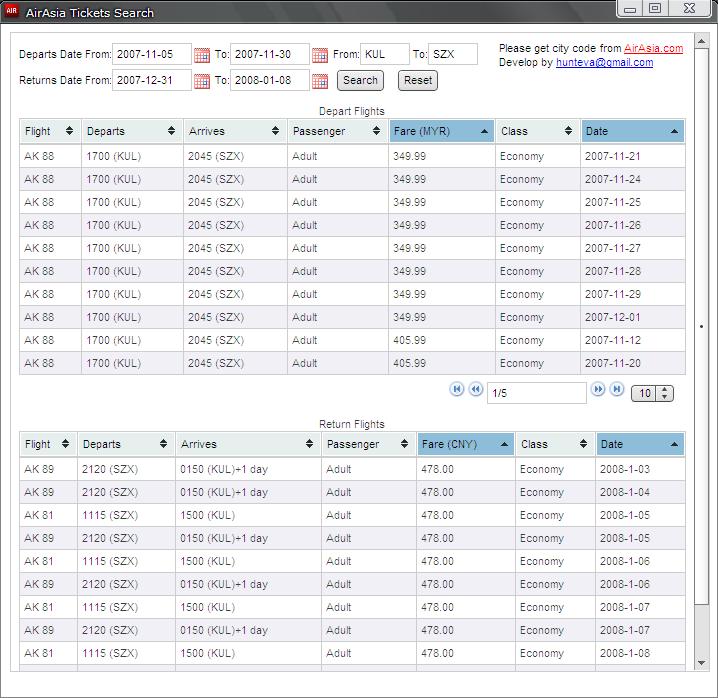Click 2045 (SZX) in 2007-11-28 row
718x698 pixels.
[x=216, y=271]
